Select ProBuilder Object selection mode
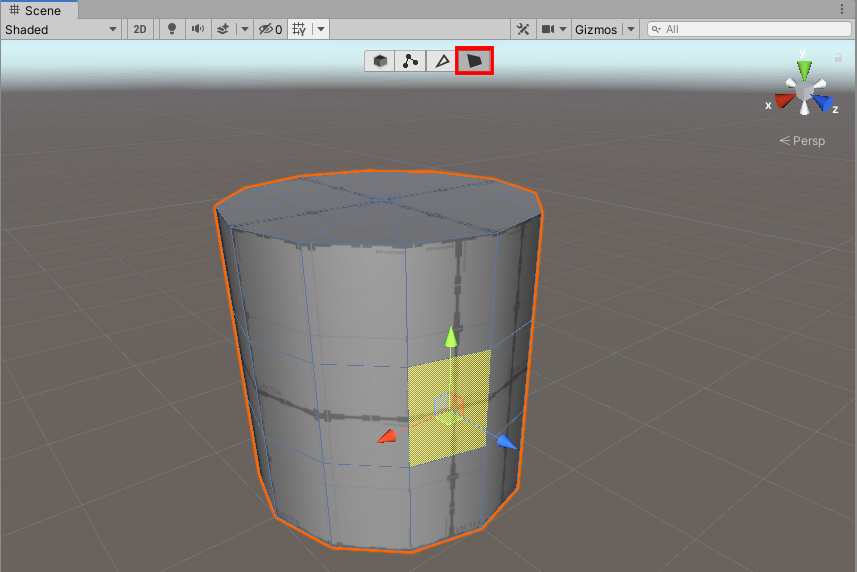 click(380, 61)
